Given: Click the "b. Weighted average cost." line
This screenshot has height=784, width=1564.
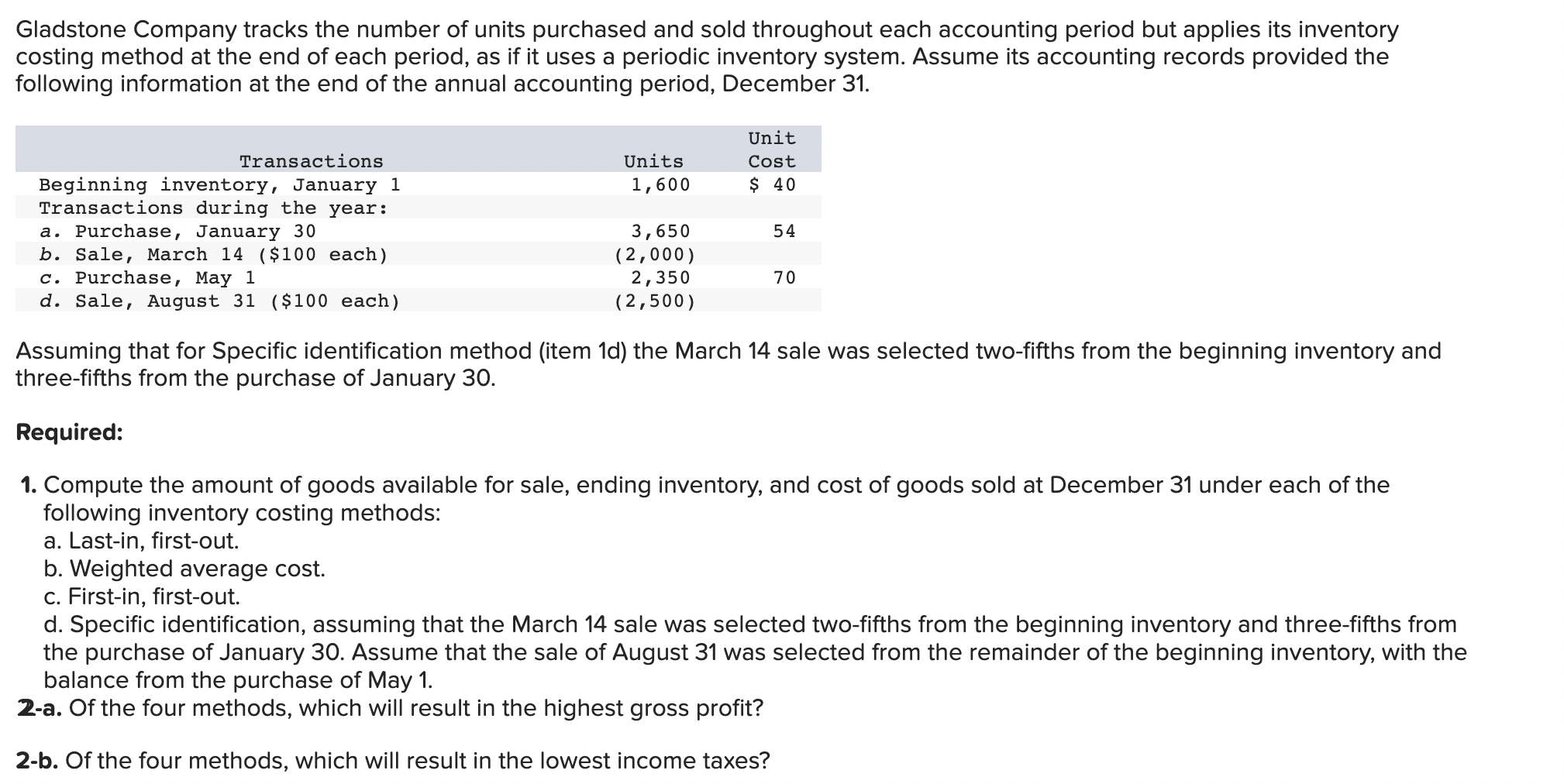Looking at the screenshot, I should 184,568.
